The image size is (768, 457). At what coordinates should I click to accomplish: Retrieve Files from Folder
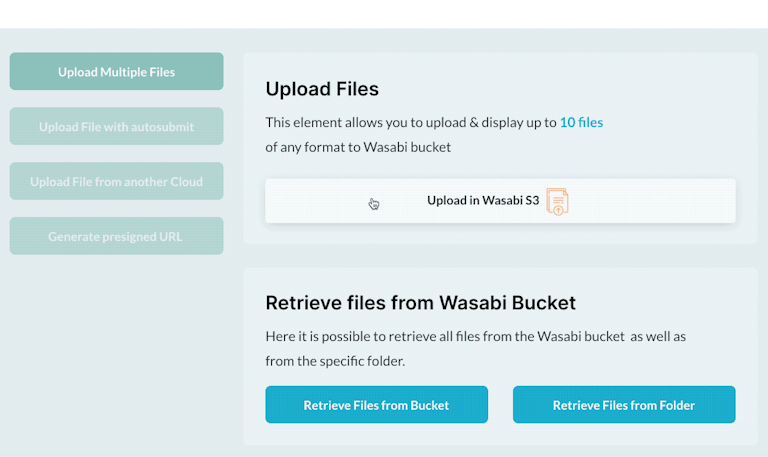pyautogui.click(x=624, y=405)
